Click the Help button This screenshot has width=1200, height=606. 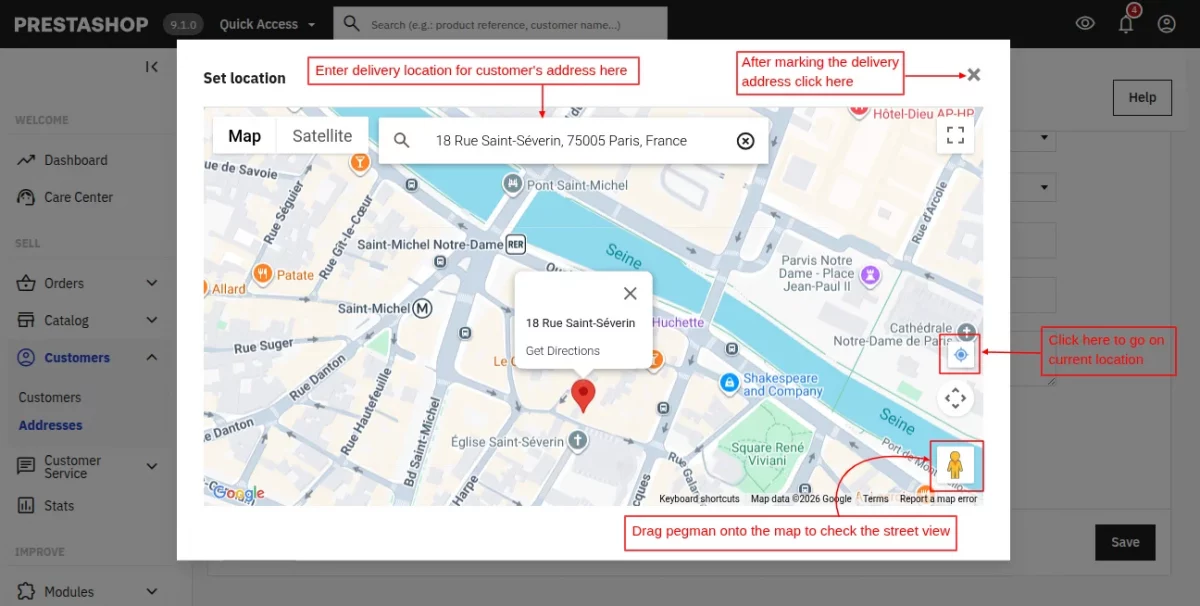tap(1142, 97)
